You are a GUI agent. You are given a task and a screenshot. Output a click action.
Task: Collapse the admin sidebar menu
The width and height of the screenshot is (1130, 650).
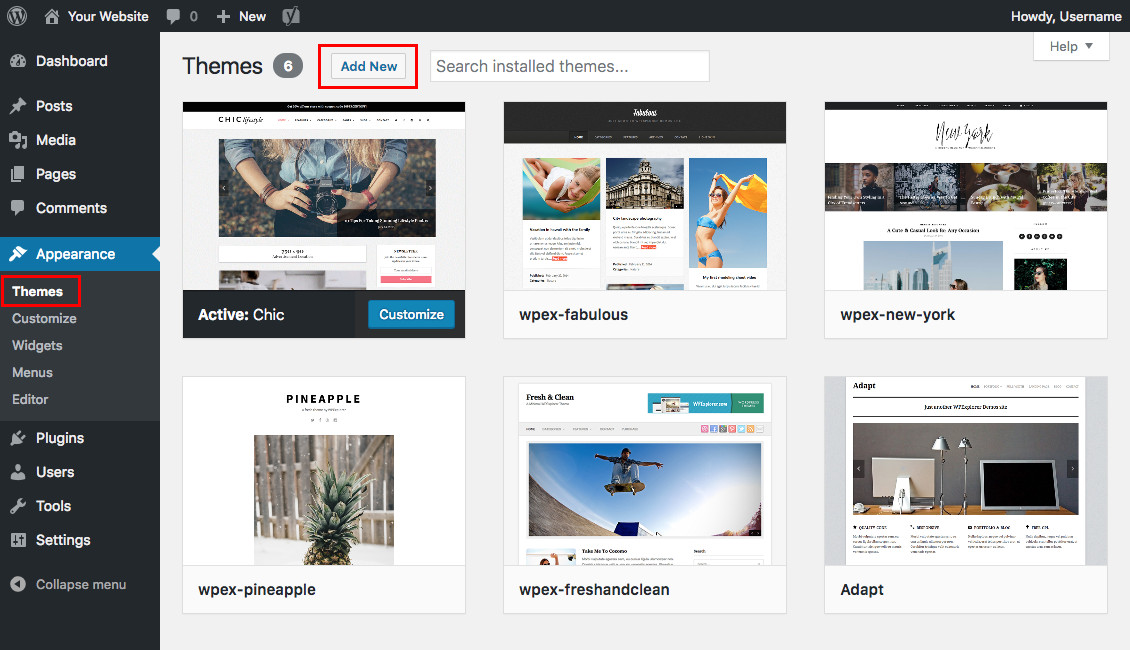[68, 584]
